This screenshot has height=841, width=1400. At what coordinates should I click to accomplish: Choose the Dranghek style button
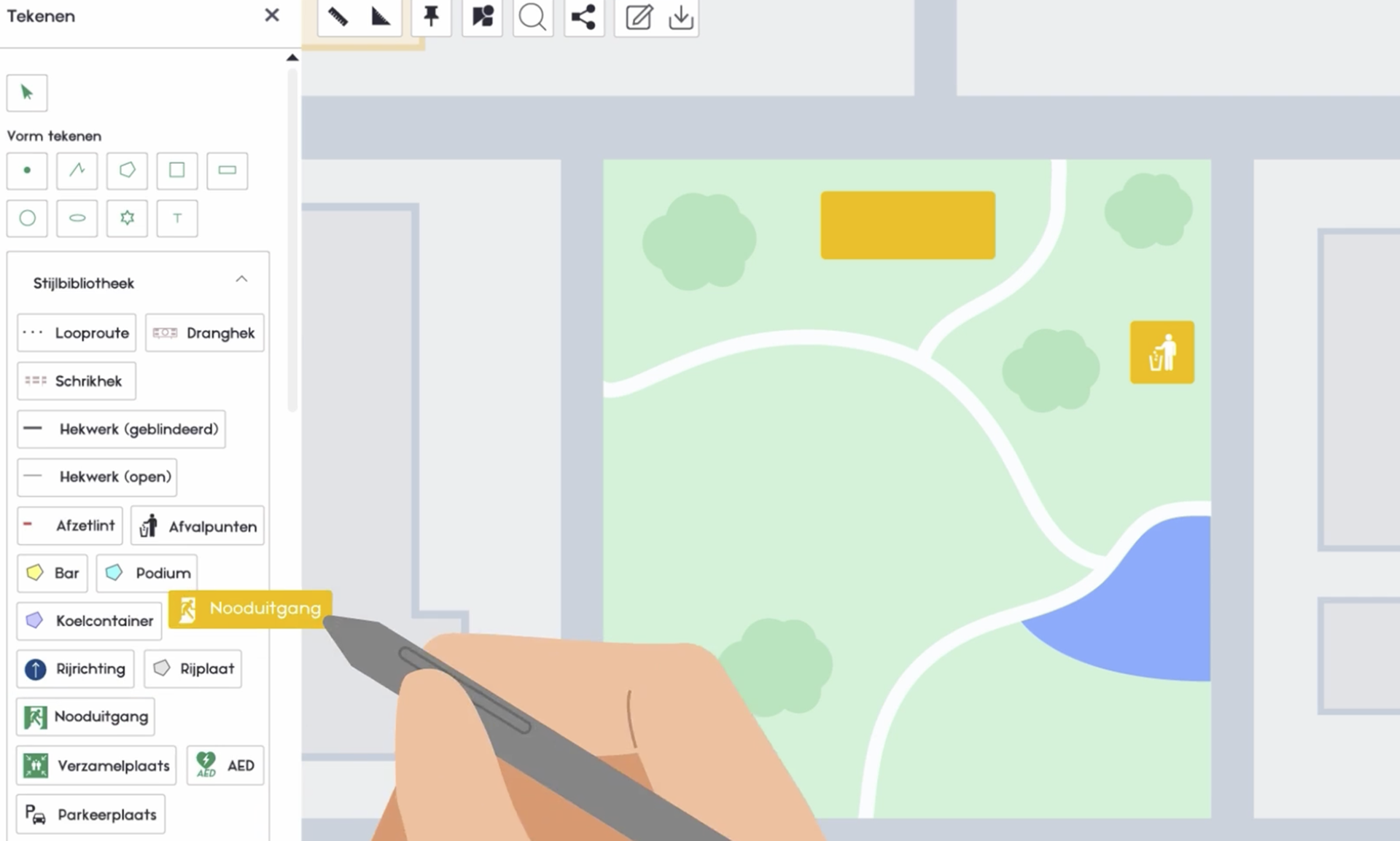pos(204,333)
